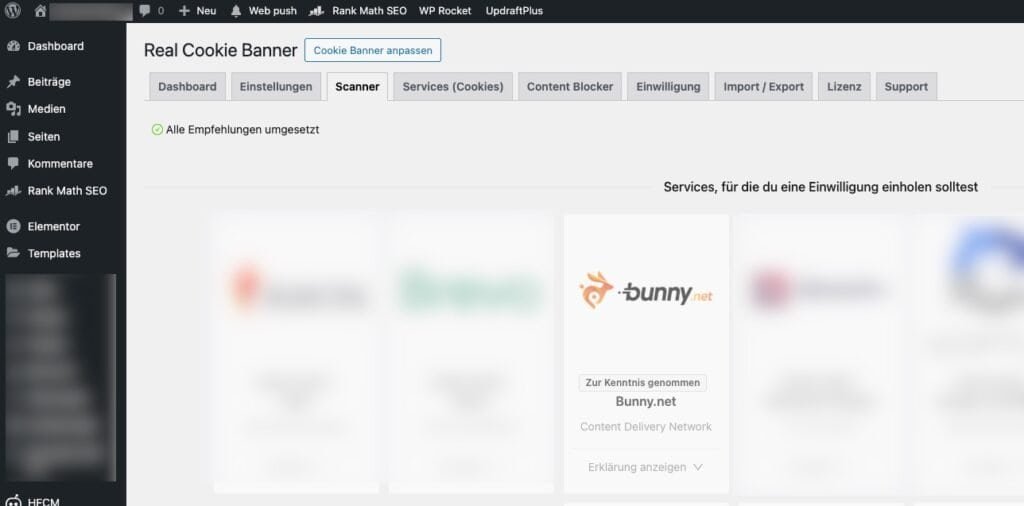Click the WordPress logo icon
This screenshot has height=506, width=1024.
[x=14, y=11]
